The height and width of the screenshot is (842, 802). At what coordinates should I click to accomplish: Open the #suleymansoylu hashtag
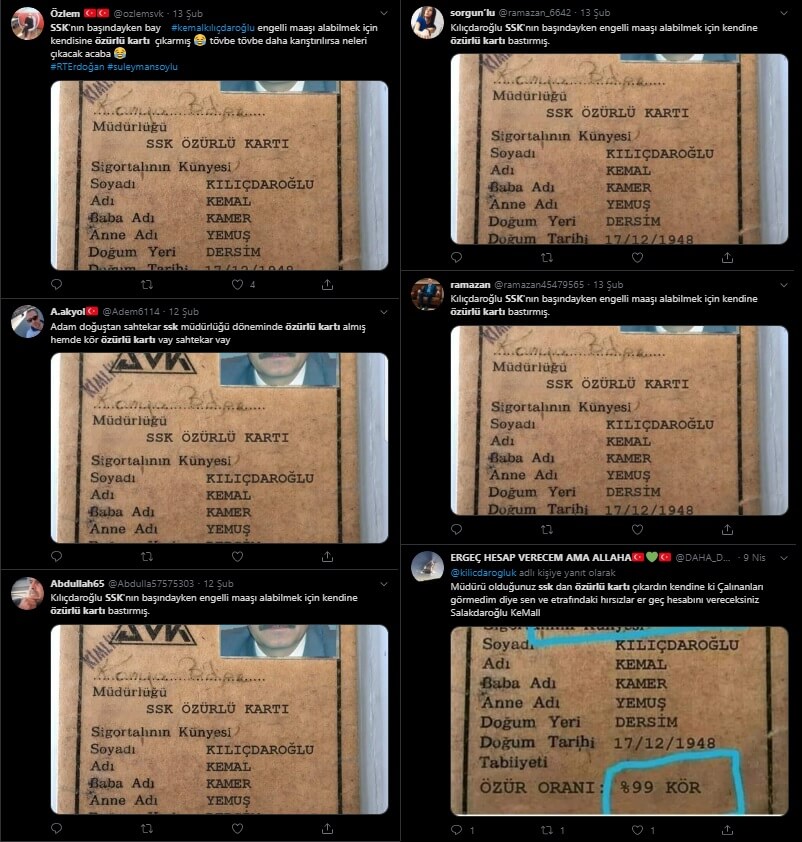[x=142, y=67]
